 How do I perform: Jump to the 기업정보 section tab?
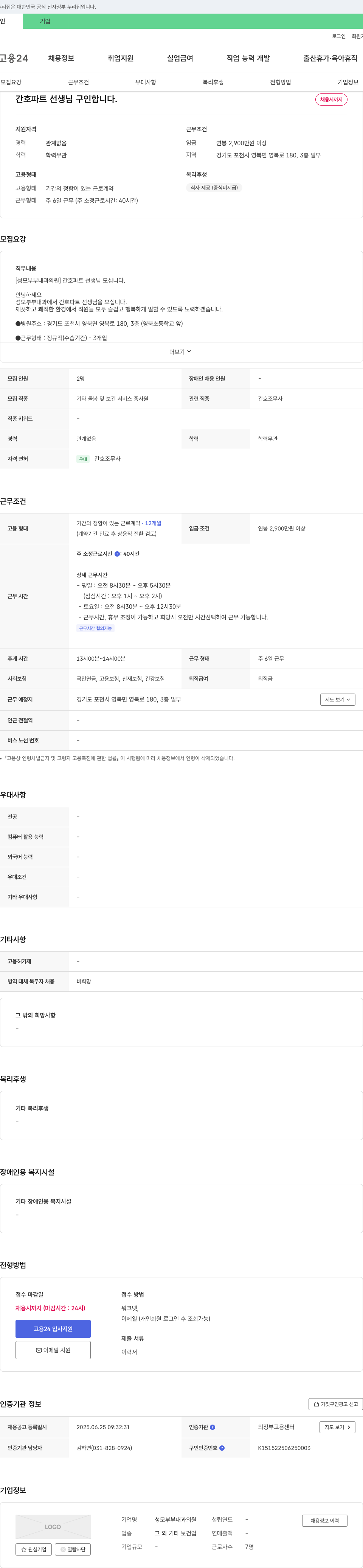point(348,82)
